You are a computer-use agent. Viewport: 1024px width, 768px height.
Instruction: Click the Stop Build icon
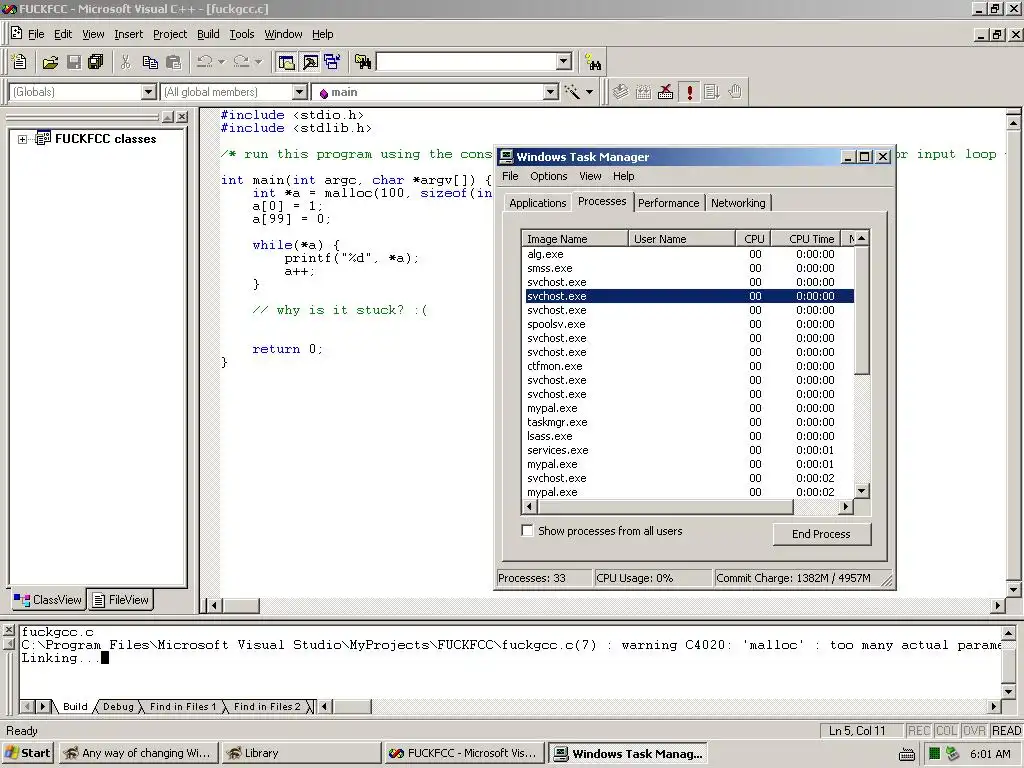click(x=665, y=92)
